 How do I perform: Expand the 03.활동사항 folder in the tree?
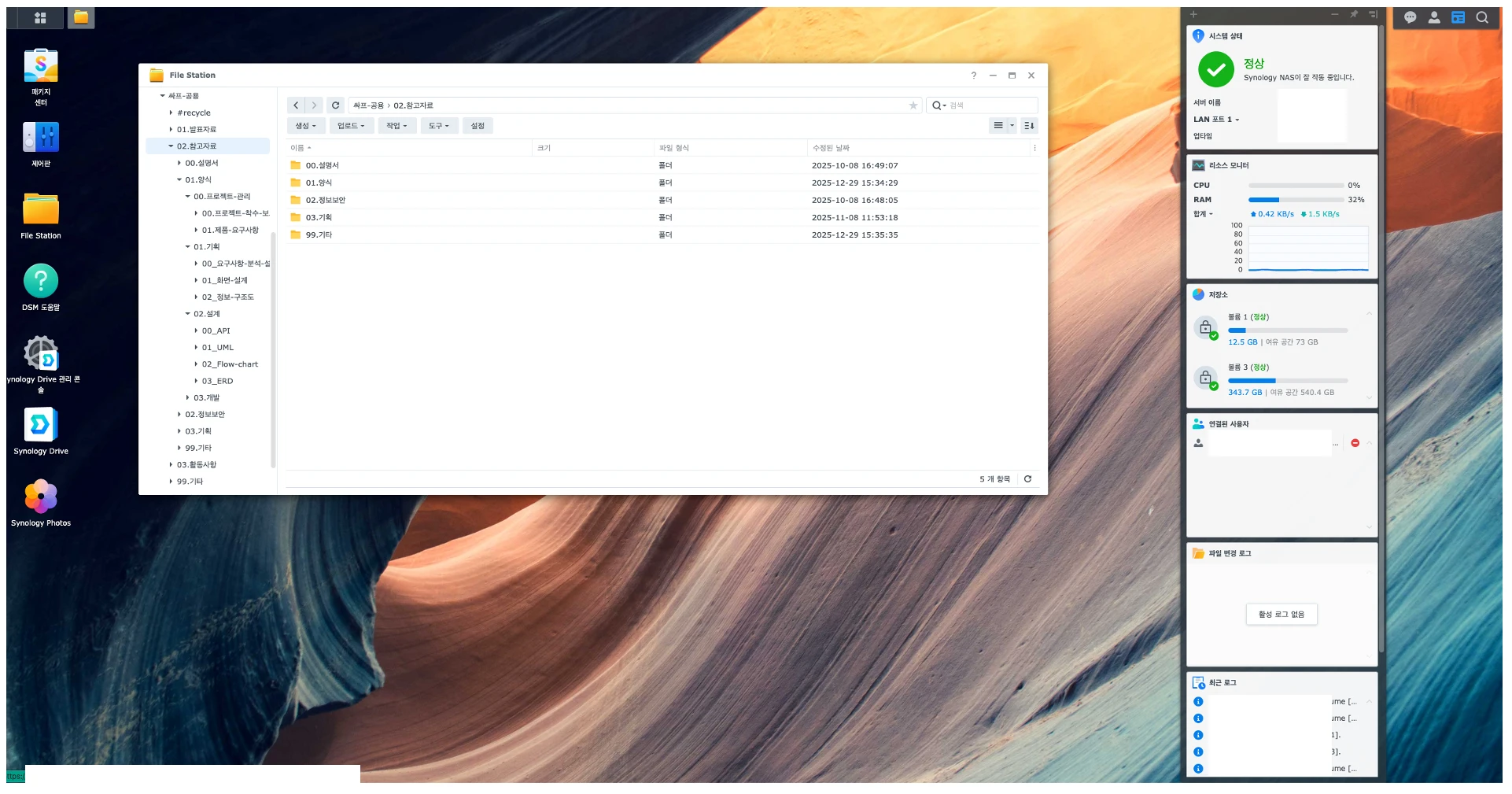(171, 465)
